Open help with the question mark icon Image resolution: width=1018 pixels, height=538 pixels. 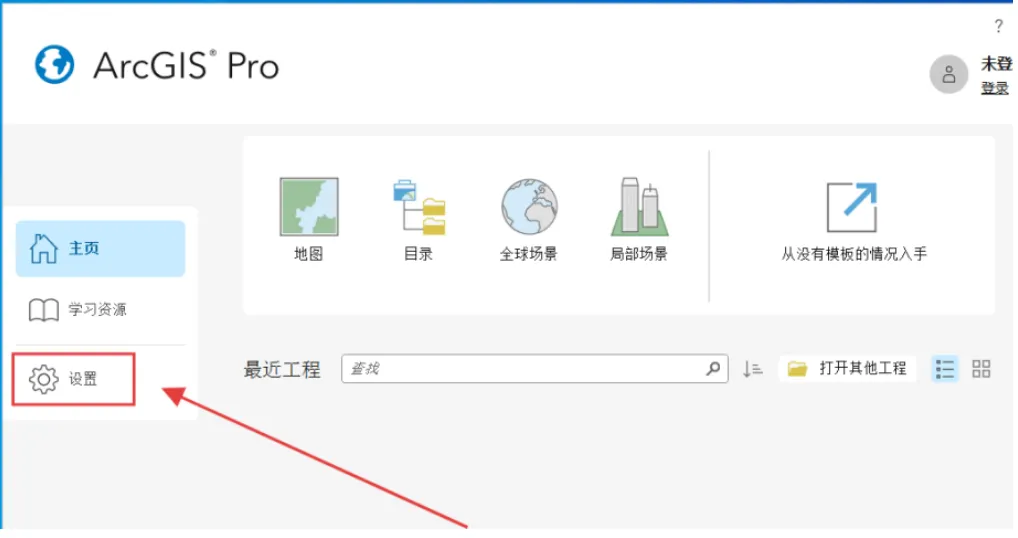[999, 27]
